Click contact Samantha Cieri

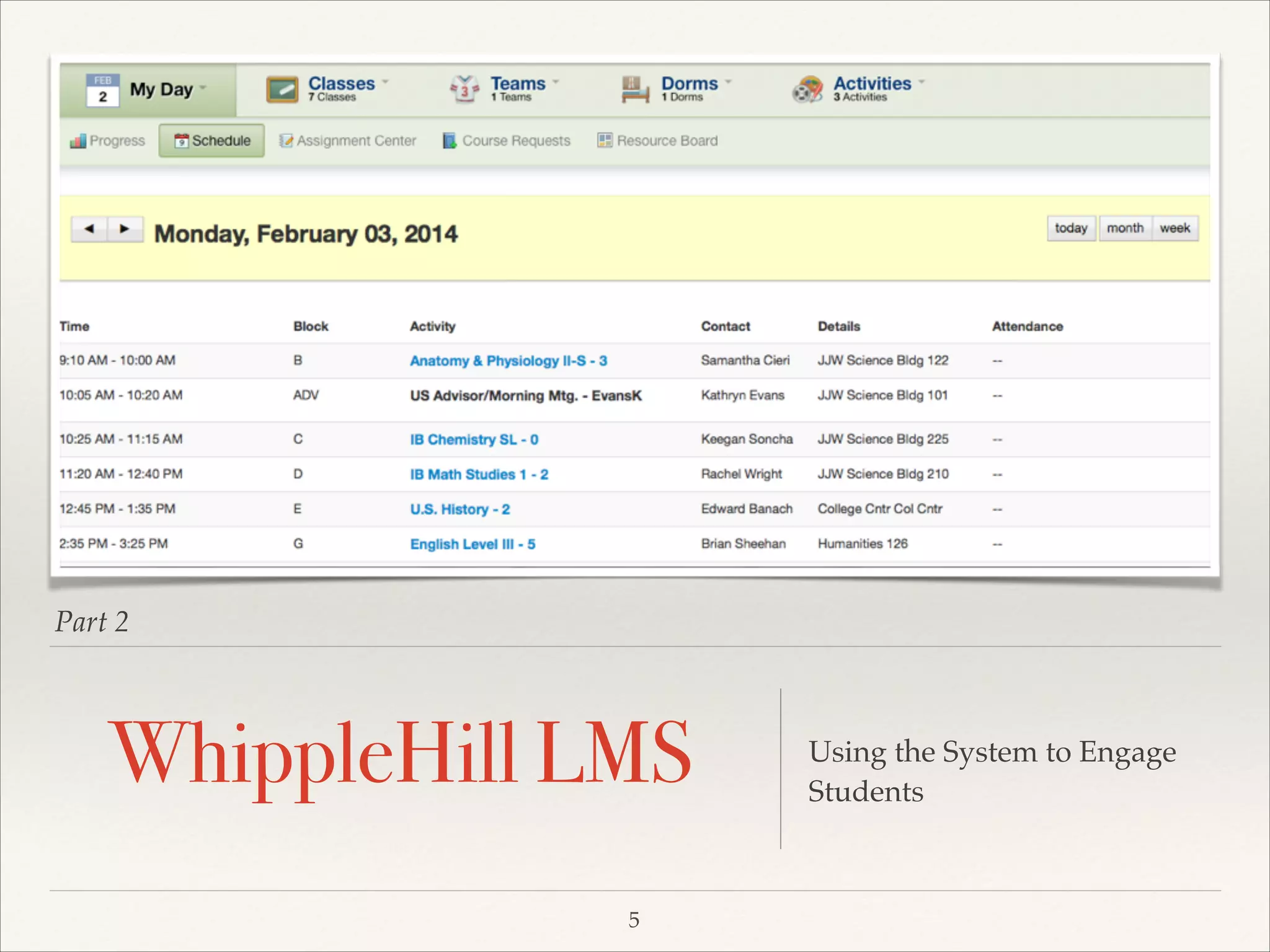(x=745, y=360)
